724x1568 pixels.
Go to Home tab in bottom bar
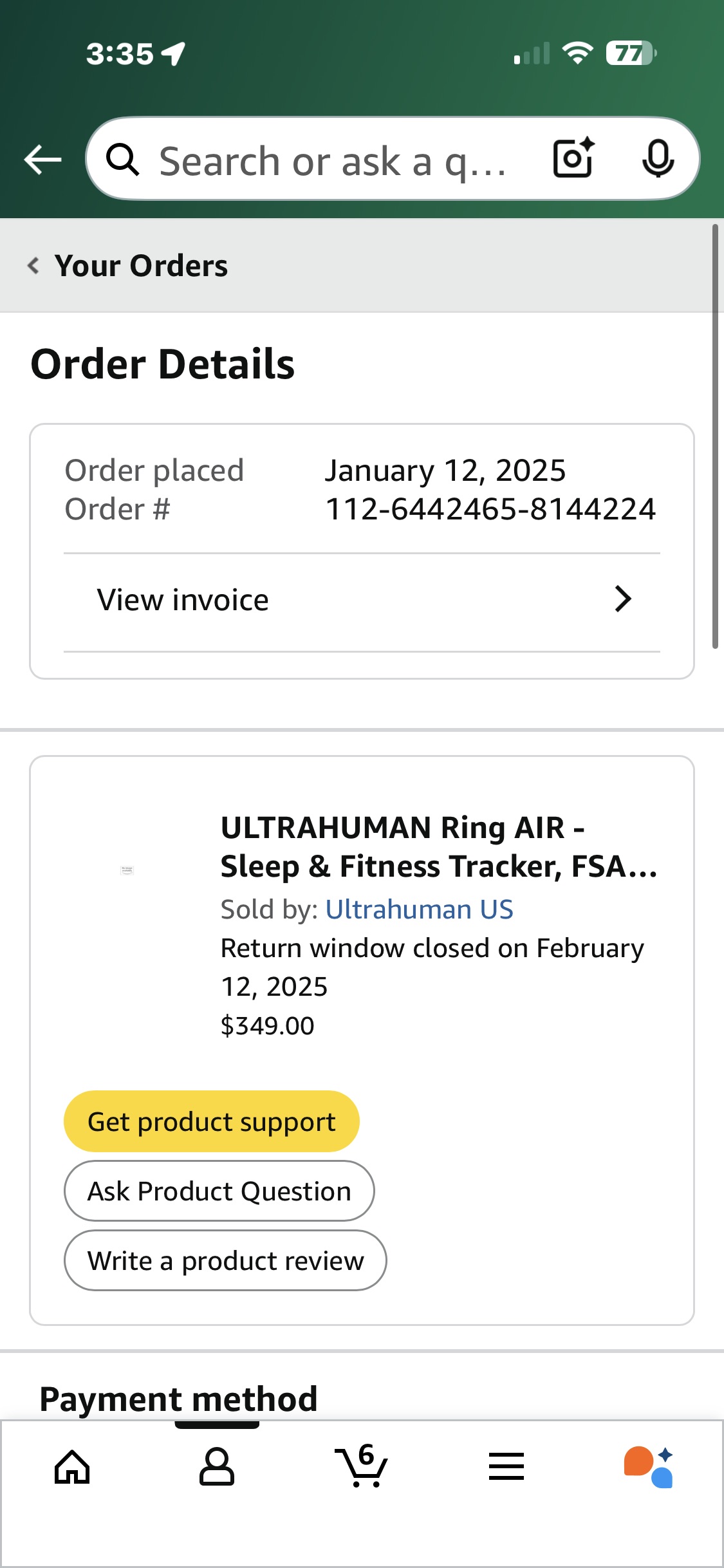[72, 1467]
